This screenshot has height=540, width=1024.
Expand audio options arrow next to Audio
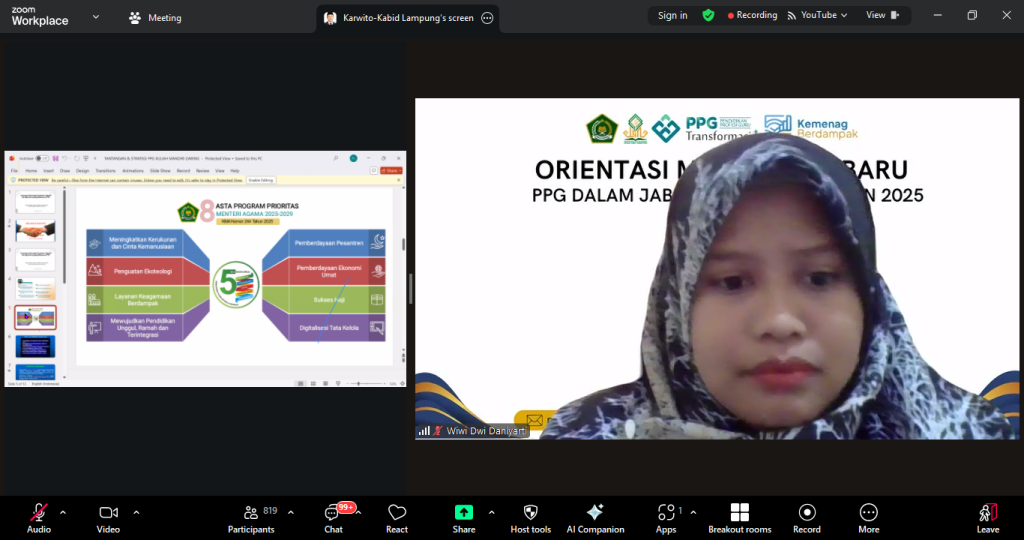[x=63, y=512]
